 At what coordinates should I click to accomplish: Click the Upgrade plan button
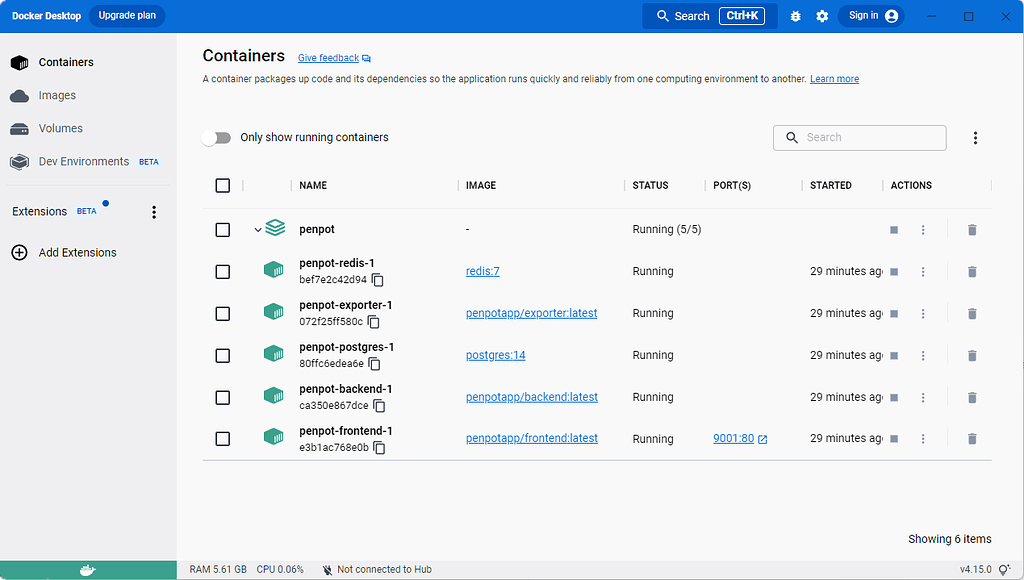pyautogui.click(x=127, y=16)
